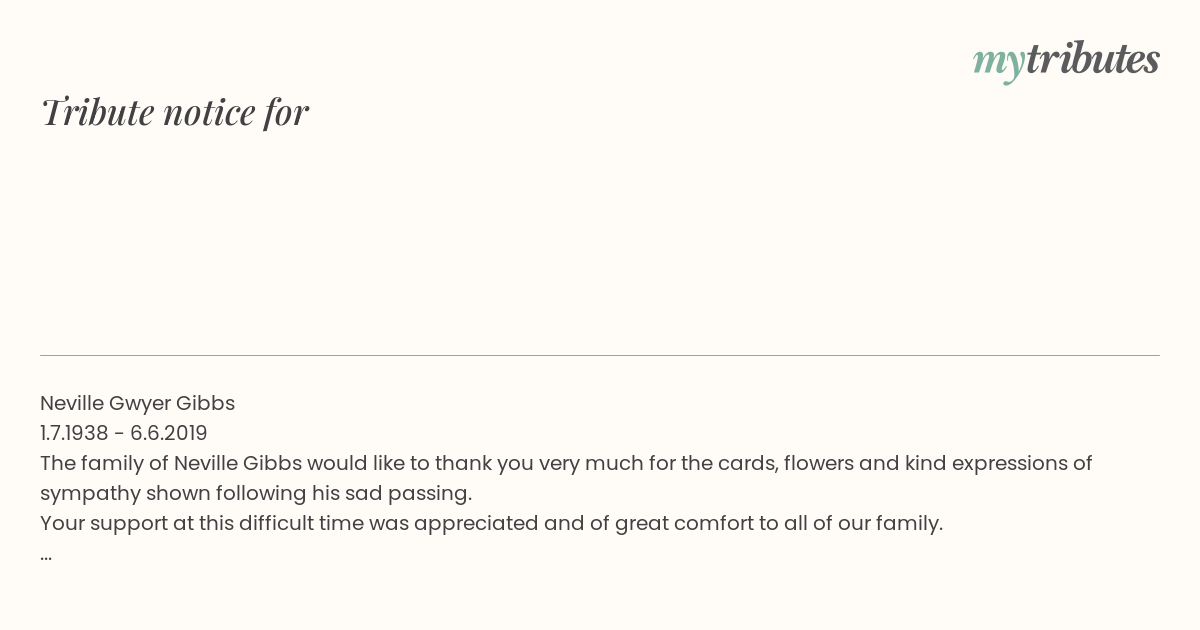Click the horizontal divider line
Viewport: 1200px width, 630px height.
600,355
